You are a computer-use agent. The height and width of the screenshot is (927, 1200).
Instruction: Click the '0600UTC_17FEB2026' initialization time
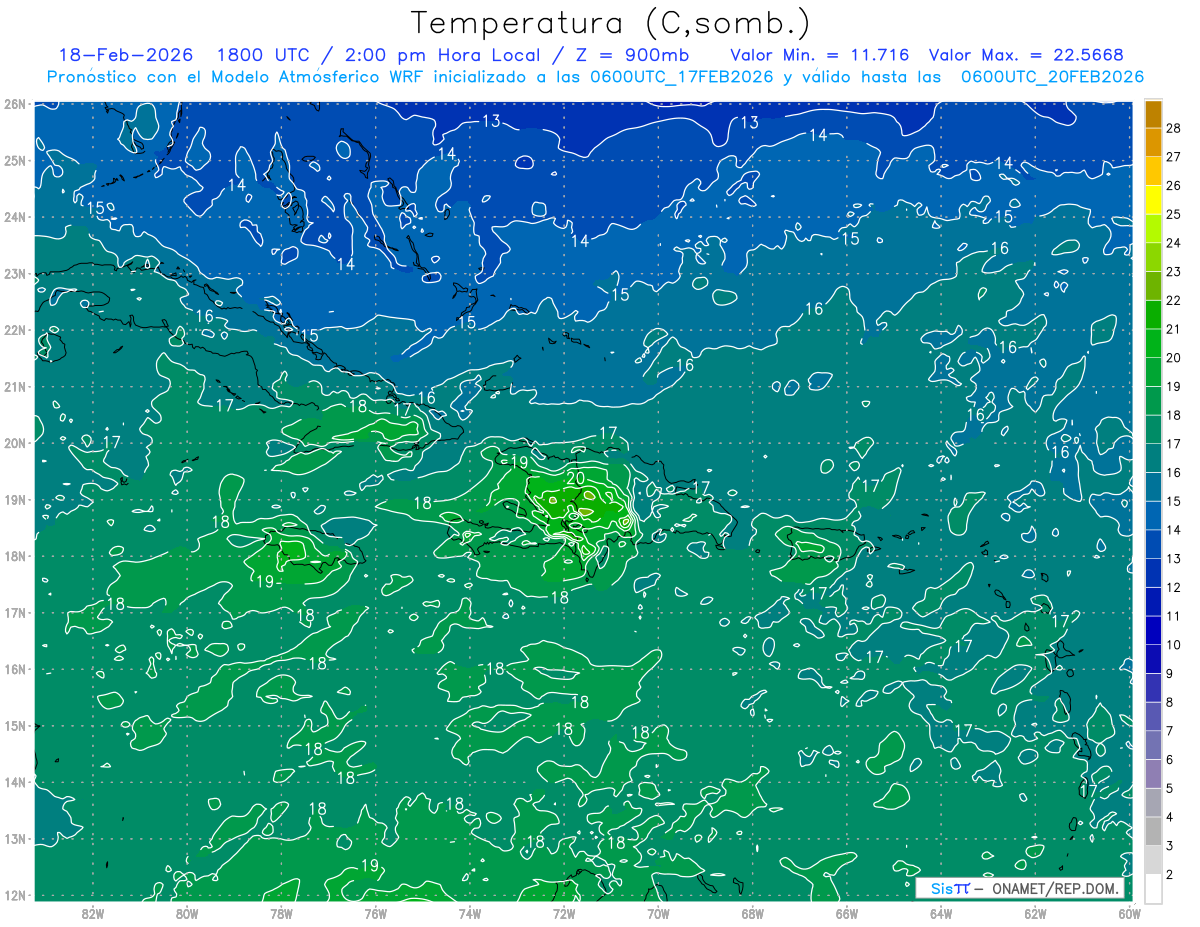tap(682, 76)
